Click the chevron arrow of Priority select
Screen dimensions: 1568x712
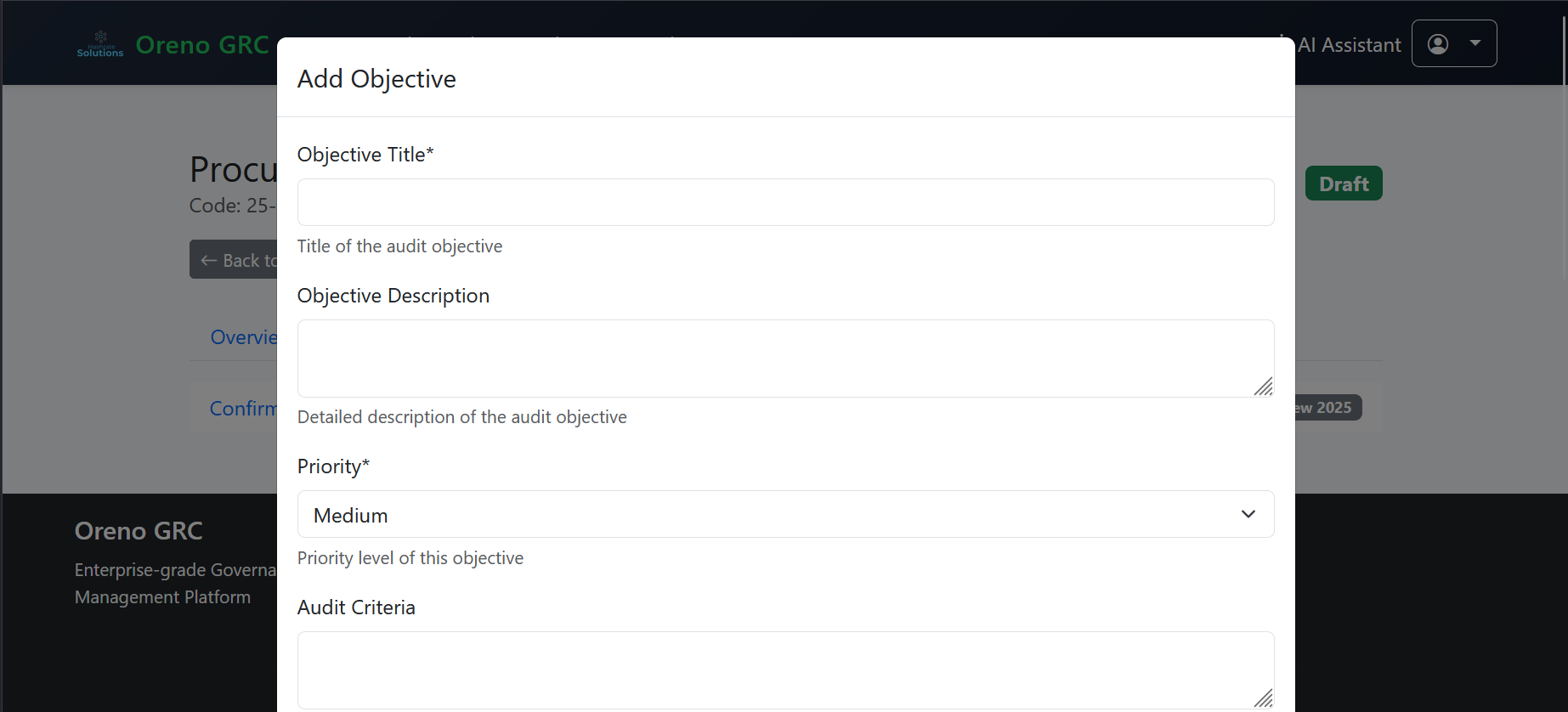(x=1248, y=514)
